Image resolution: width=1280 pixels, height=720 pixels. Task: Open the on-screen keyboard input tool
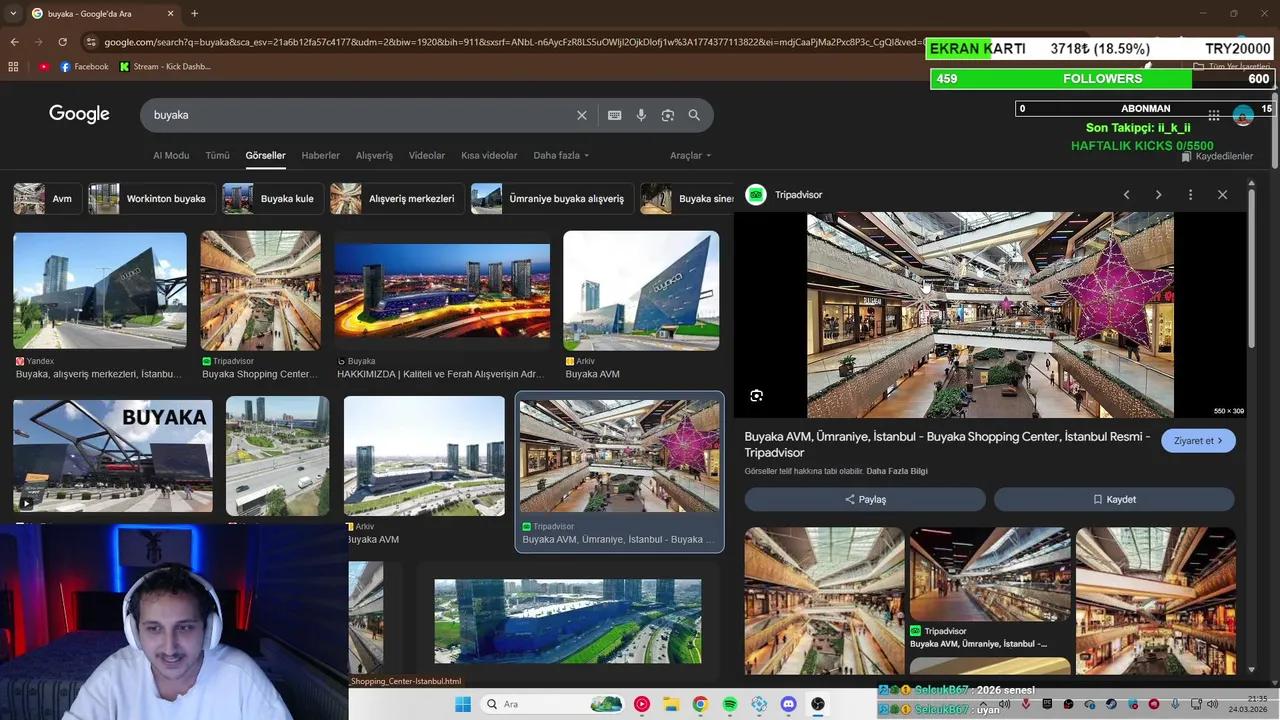point(615,115)
